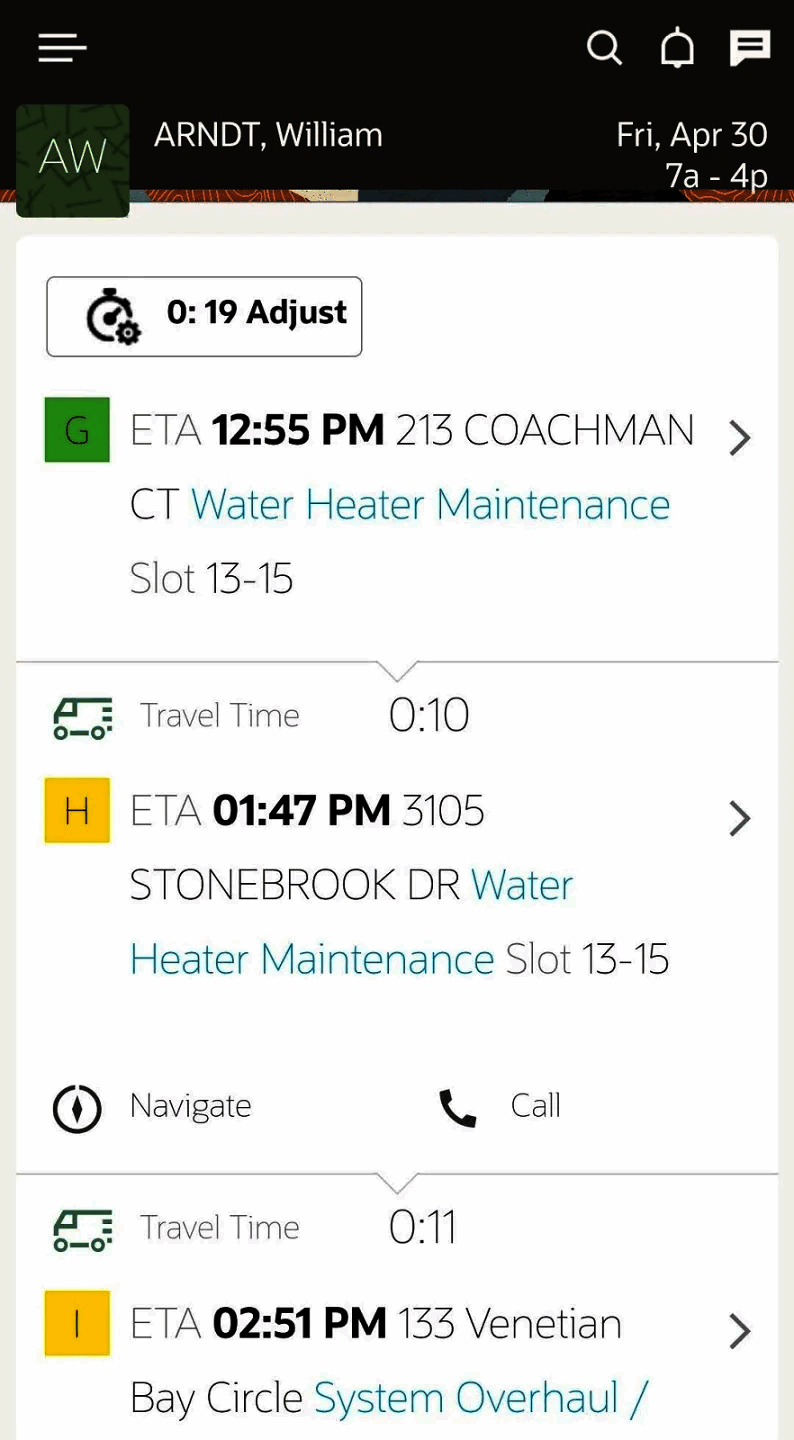Tap the search magnifier icon

(x=604, y=47)
